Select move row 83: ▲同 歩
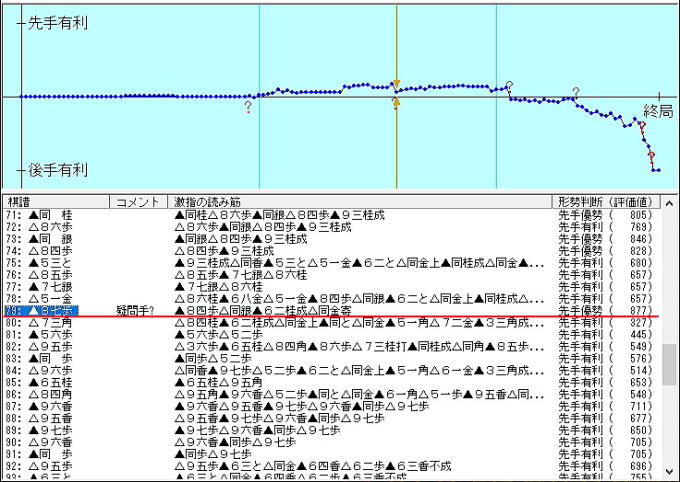680x482 pixels. click(x=331, y=359)
